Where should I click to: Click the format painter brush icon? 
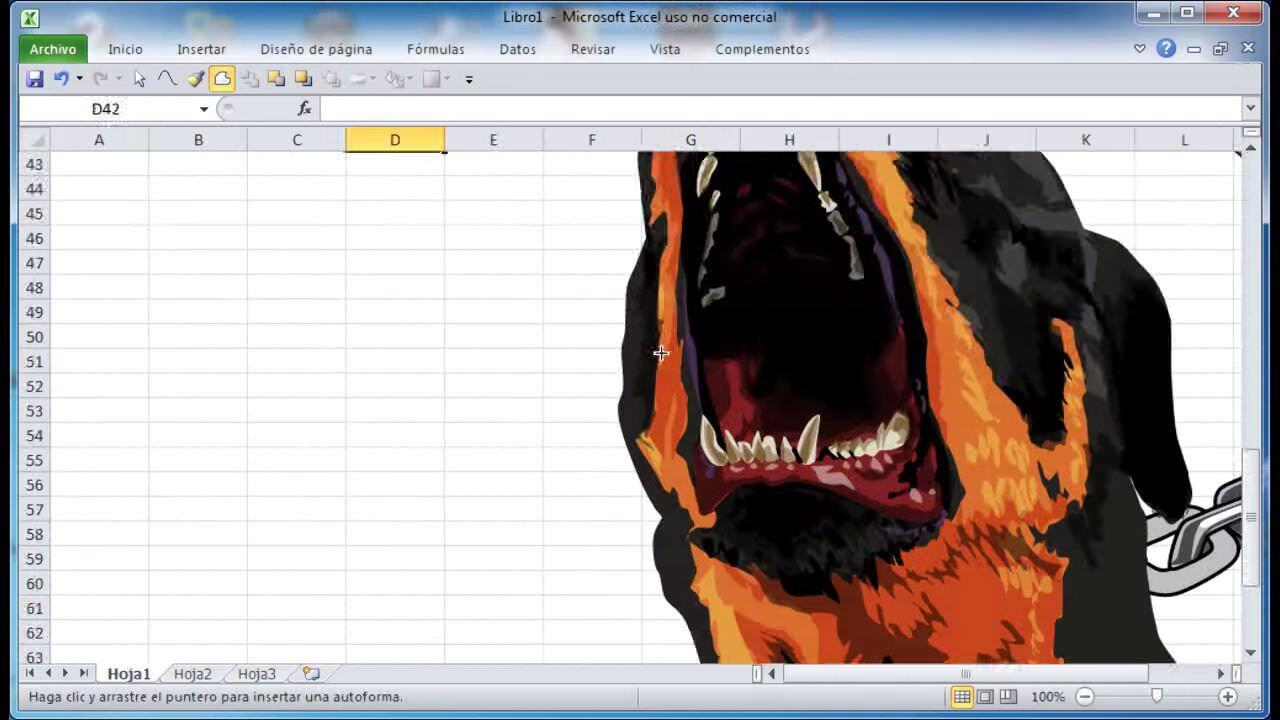tap(195, 79)
